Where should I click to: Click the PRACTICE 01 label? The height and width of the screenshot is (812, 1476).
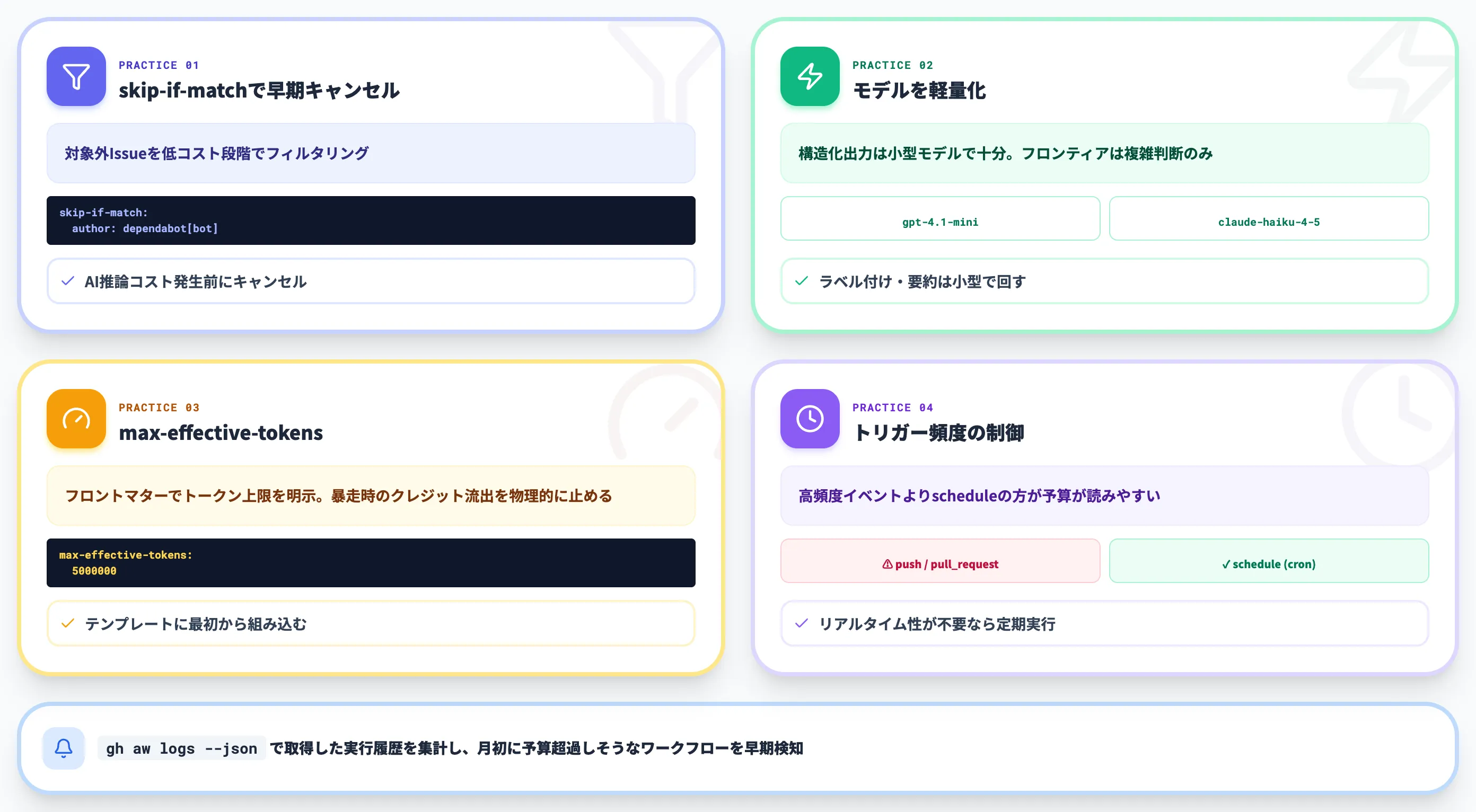(159, 65)
